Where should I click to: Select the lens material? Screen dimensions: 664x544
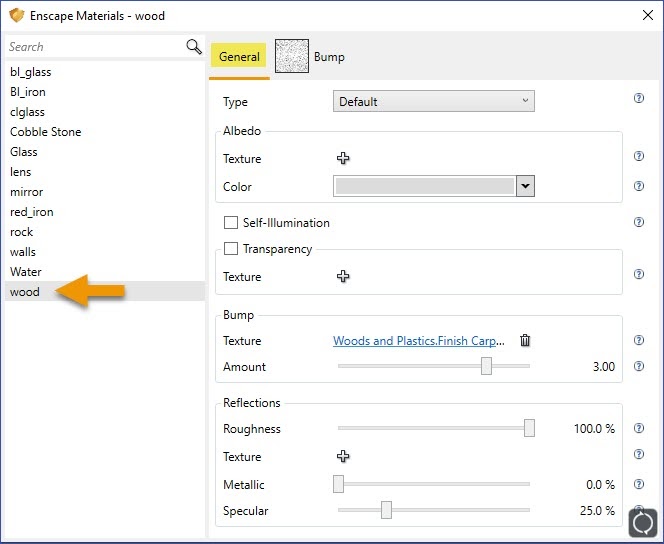click(105, 172)
